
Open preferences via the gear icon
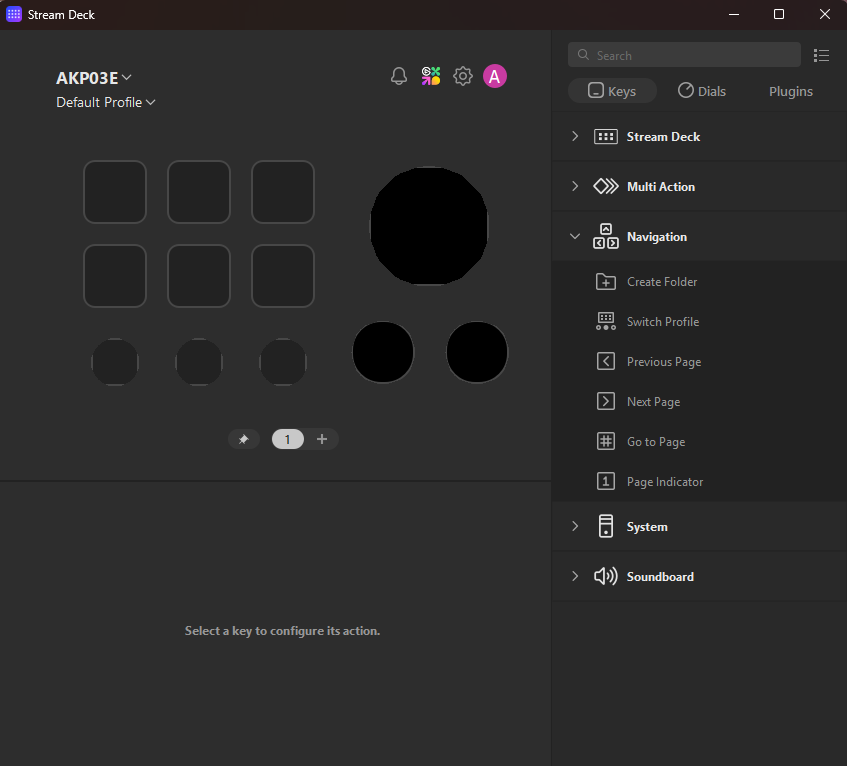point(462,76)
